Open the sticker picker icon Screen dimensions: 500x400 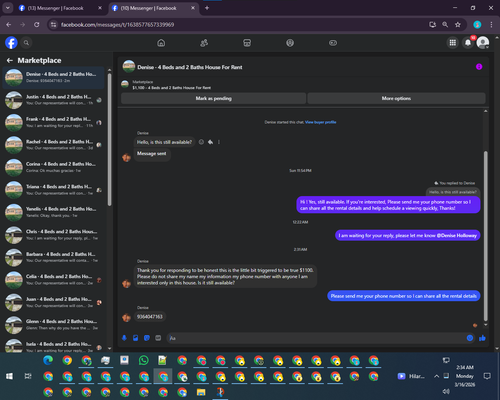point(147,338)
